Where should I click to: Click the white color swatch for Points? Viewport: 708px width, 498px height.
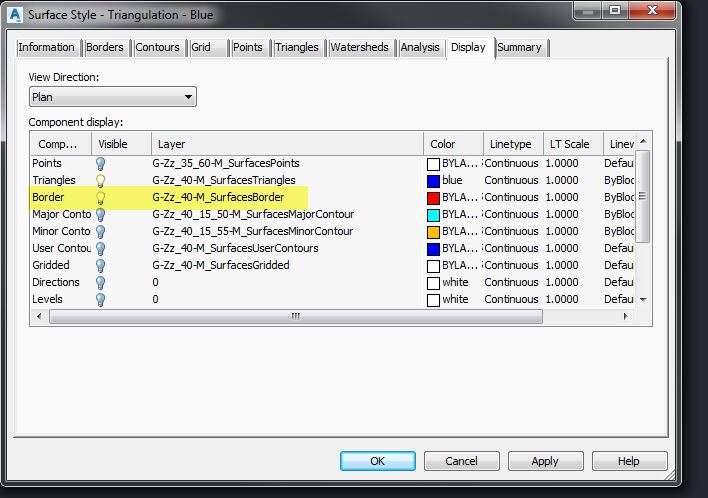(x=433, y=164)
